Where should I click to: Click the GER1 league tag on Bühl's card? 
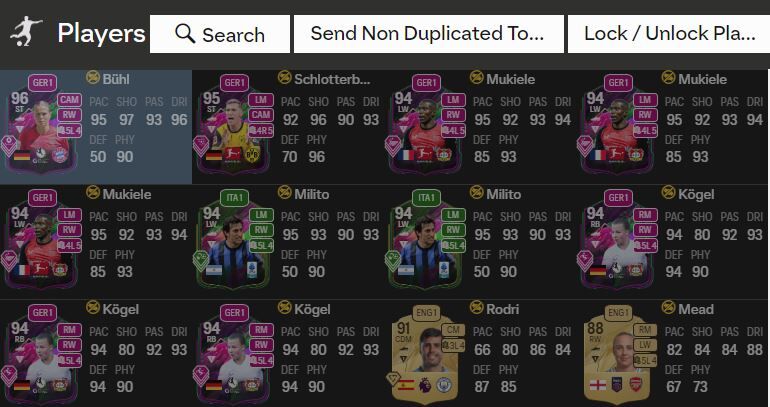coord(42,83)
